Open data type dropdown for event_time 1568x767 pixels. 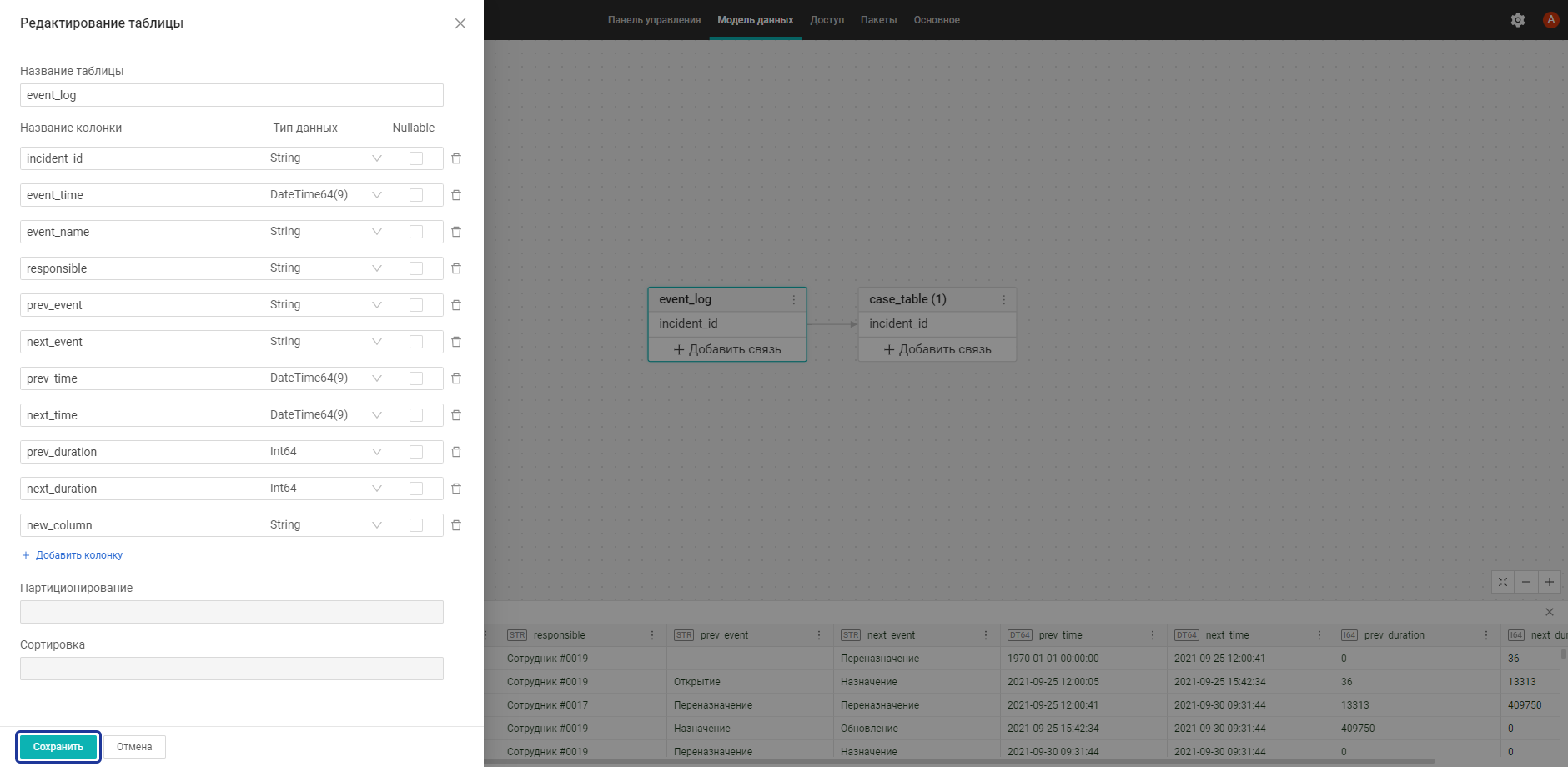[x=326, y=195]
